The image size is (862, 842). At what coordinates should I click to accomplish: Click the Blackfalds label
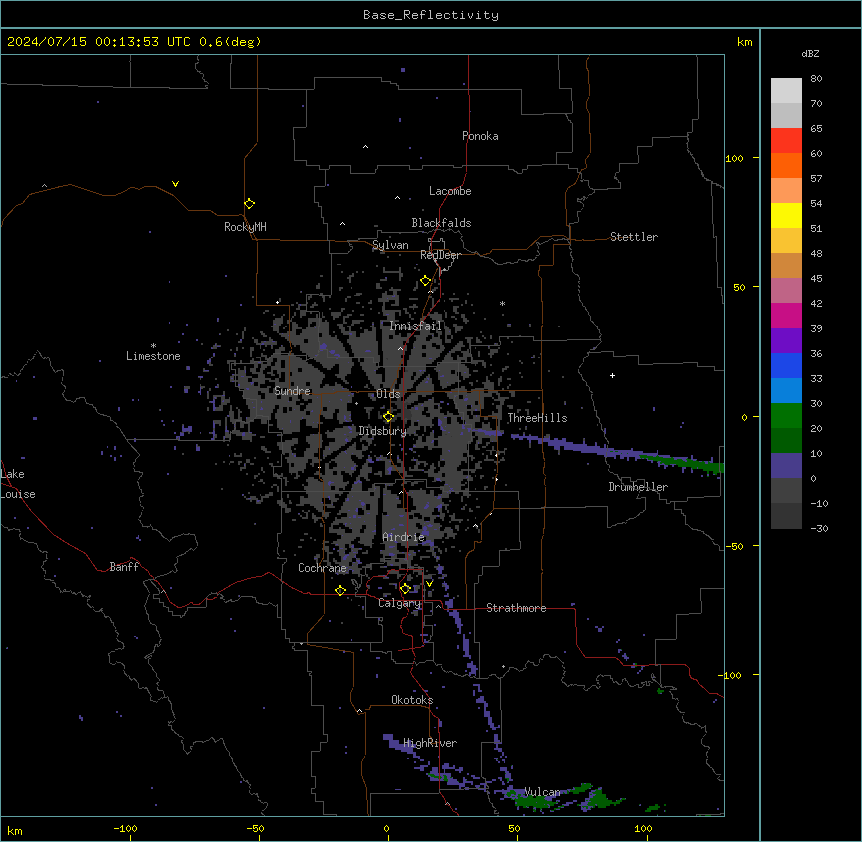coord(441,223)
